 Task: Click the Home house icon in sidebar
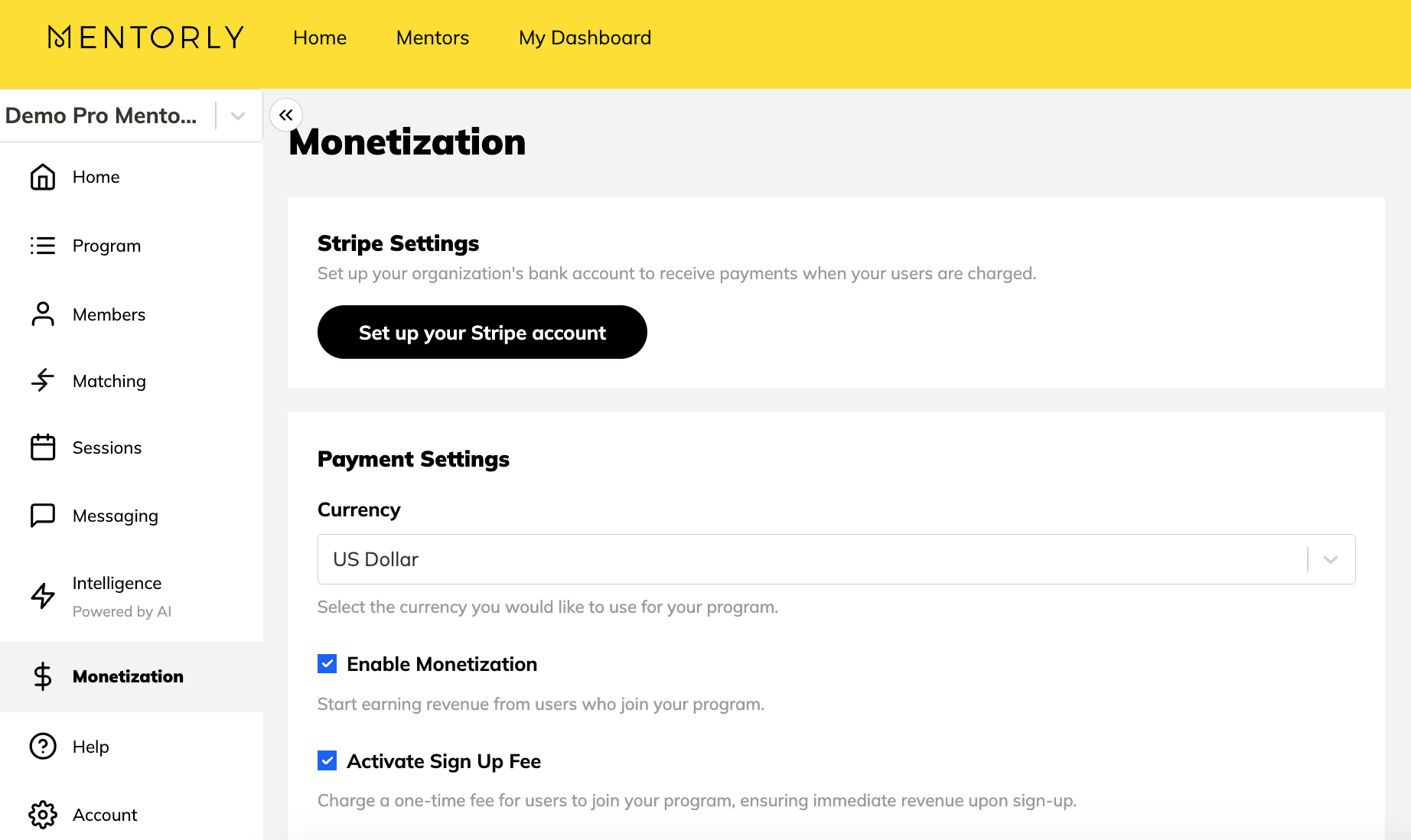[43, 177]
